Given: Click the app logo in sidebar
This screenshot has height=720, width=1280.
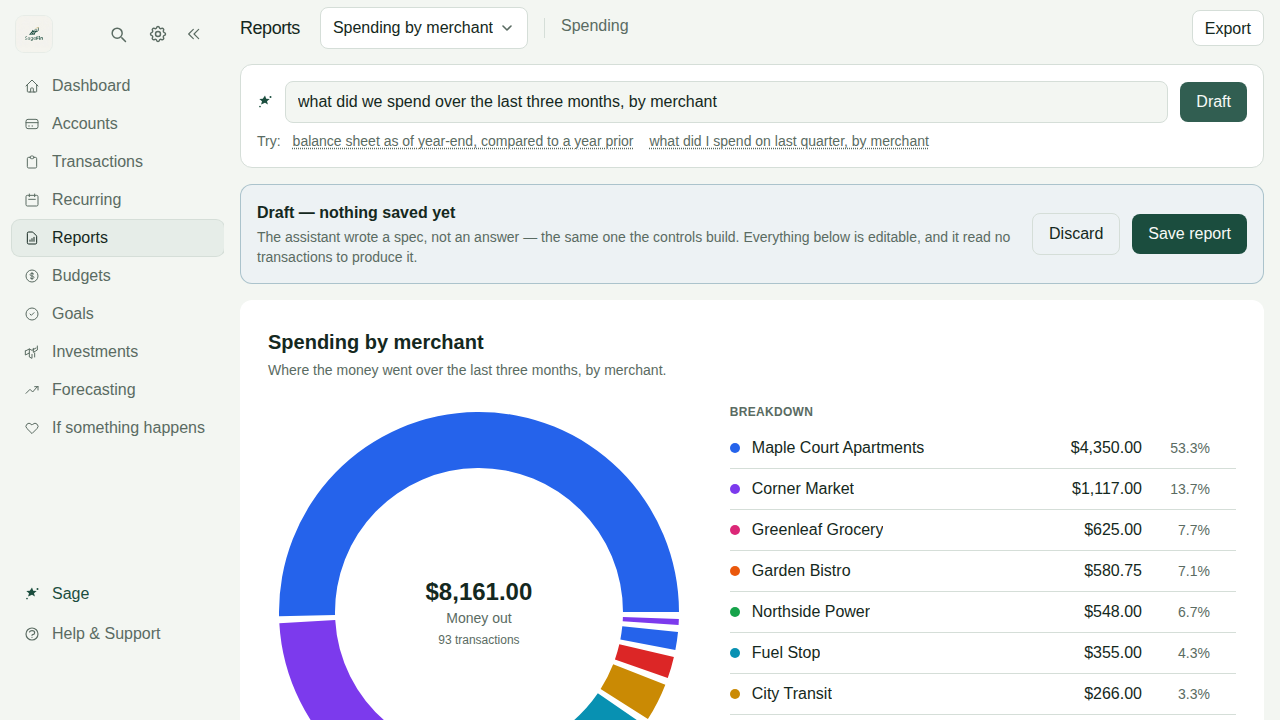Looking at the screenshot, I should point(34,34).
